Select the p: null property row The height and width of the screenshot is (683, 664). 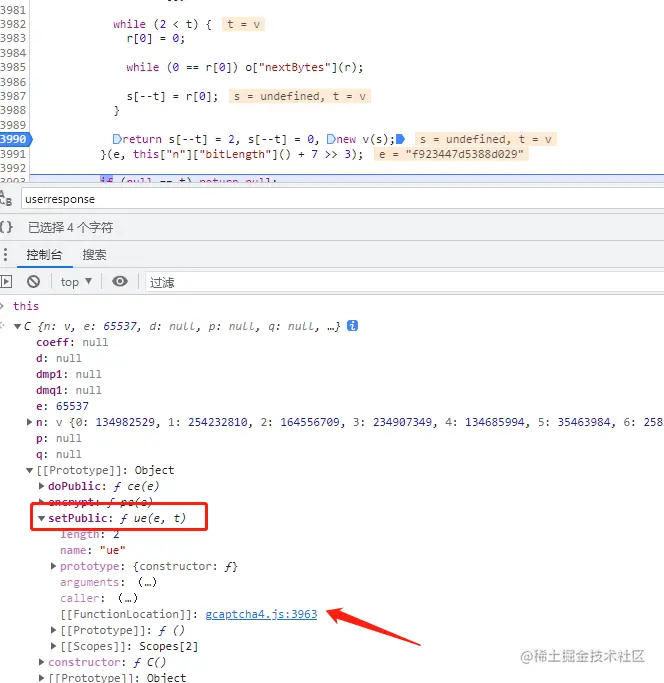(x=59, y=438)
